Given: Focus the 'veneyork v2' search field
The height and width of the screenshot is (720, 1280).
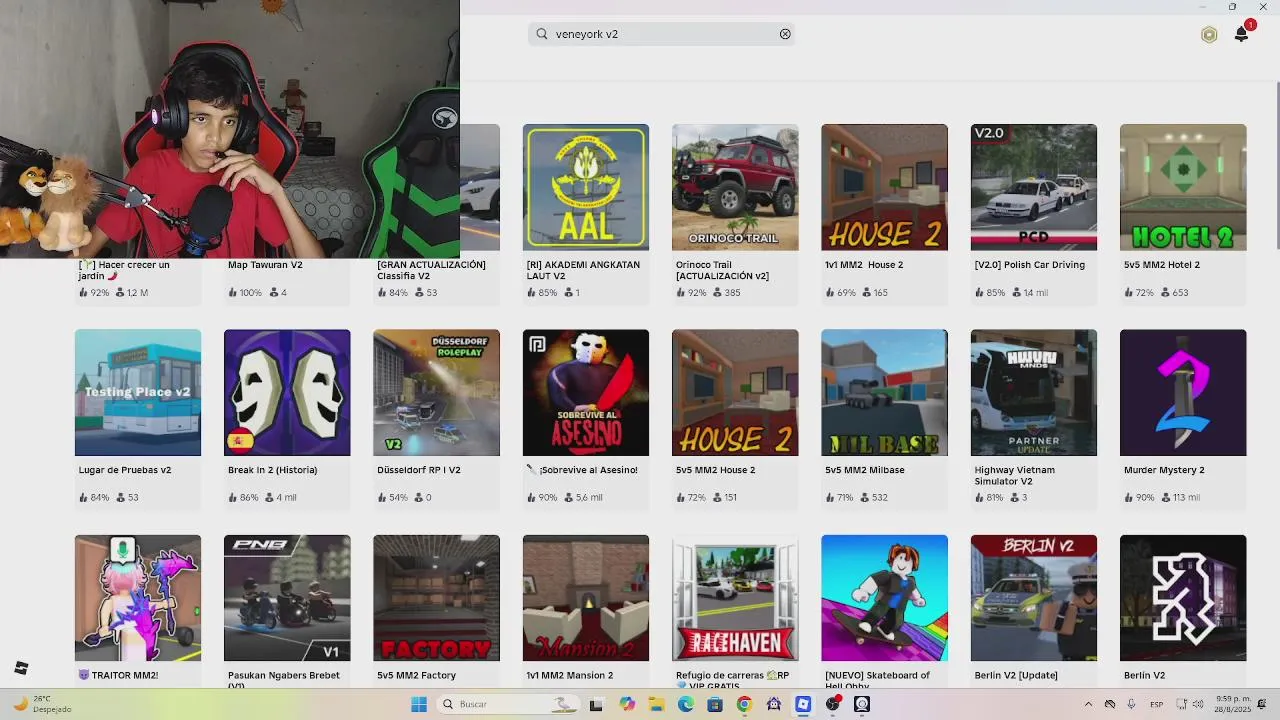Looking at the screenshot, I should (x=662, y=34).
